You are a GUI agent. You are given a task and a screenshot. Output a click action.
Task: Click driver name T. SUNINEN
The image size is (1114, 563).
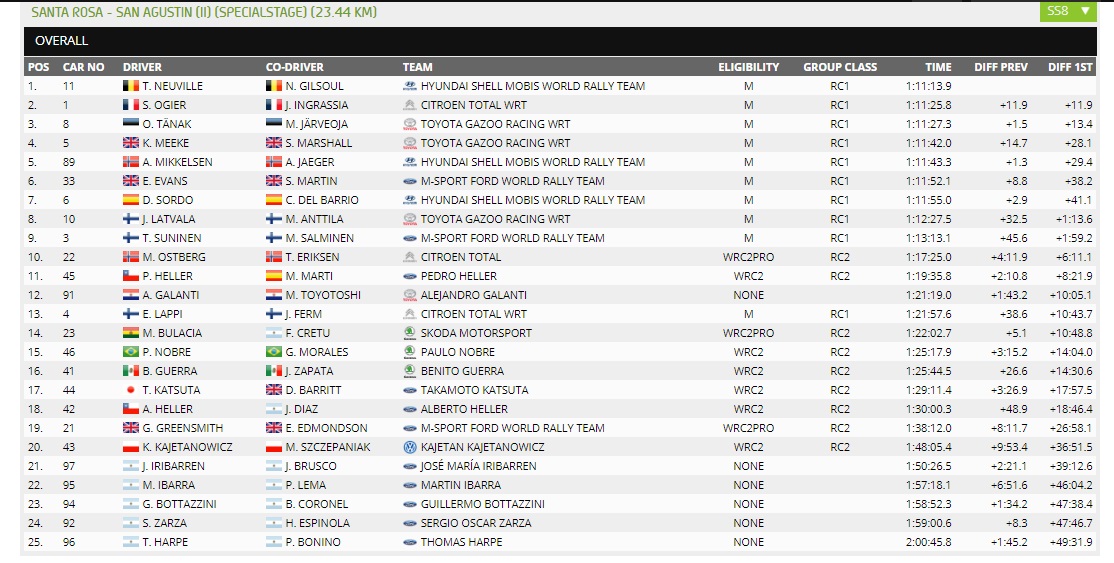[x=172, y=238]
